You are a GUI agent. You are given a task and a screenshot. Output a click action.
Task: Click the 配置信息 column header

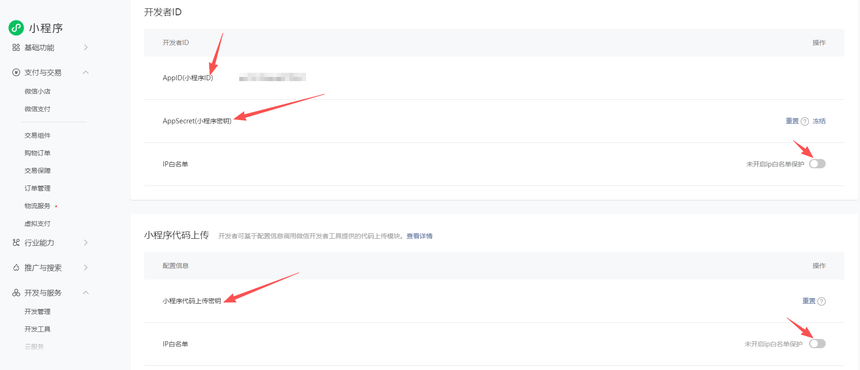coord(176,265)
